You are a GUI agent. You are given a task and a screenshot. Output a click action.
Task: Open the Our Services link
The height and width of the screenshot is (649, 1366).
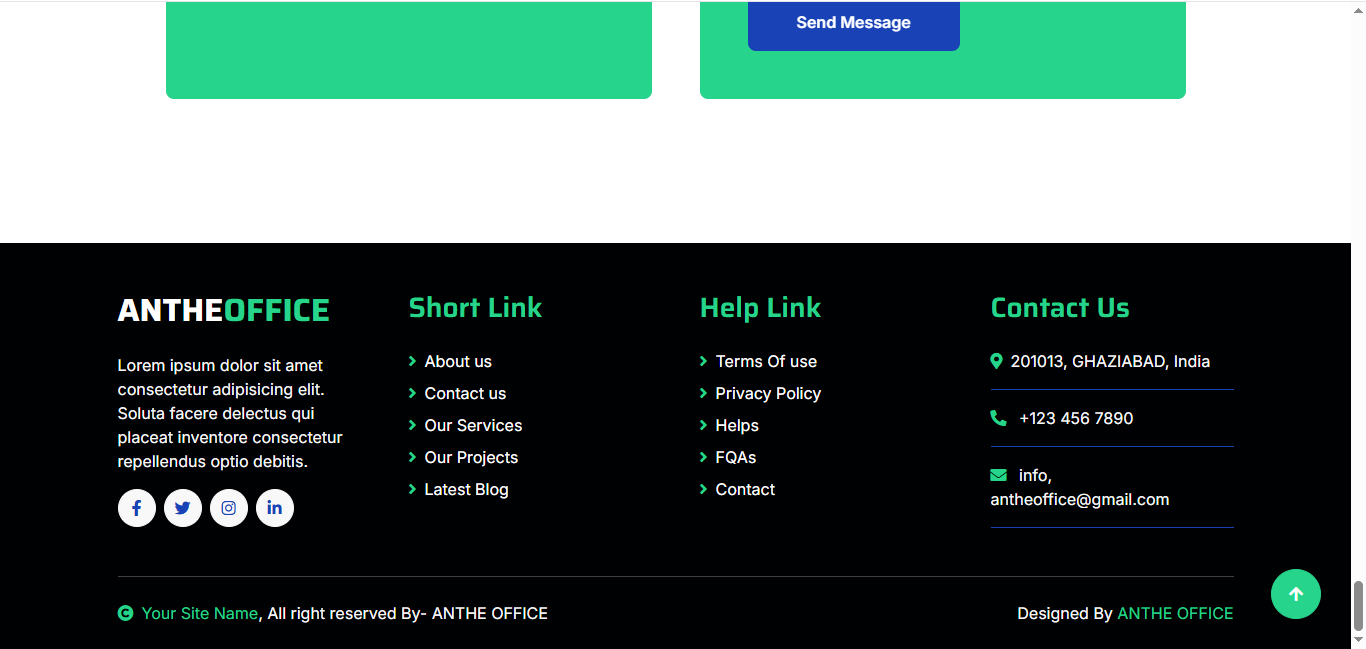(473, 425)
